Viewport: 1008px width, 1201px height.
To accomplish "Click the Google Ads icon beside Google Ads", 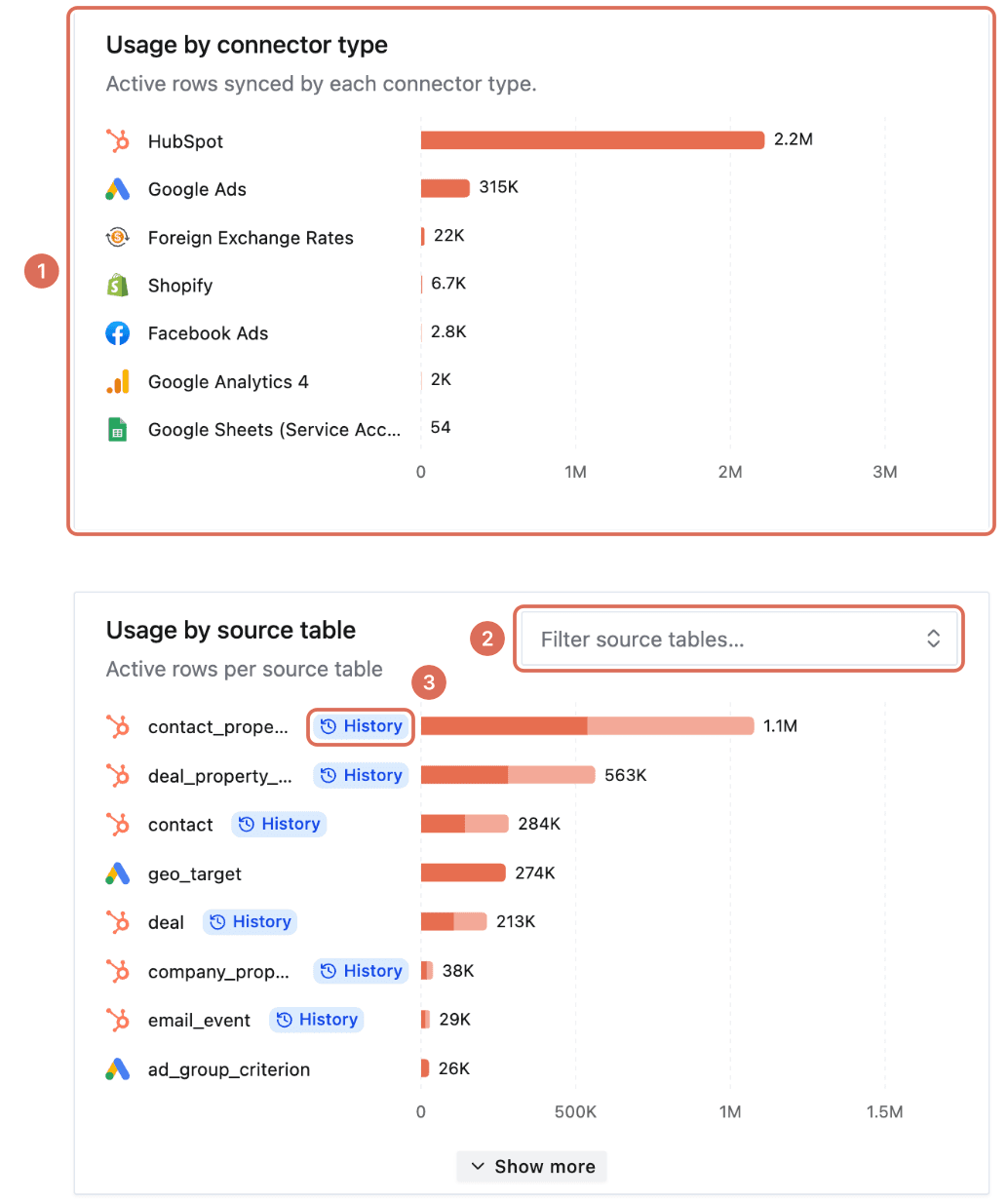I will click(118, 189).
